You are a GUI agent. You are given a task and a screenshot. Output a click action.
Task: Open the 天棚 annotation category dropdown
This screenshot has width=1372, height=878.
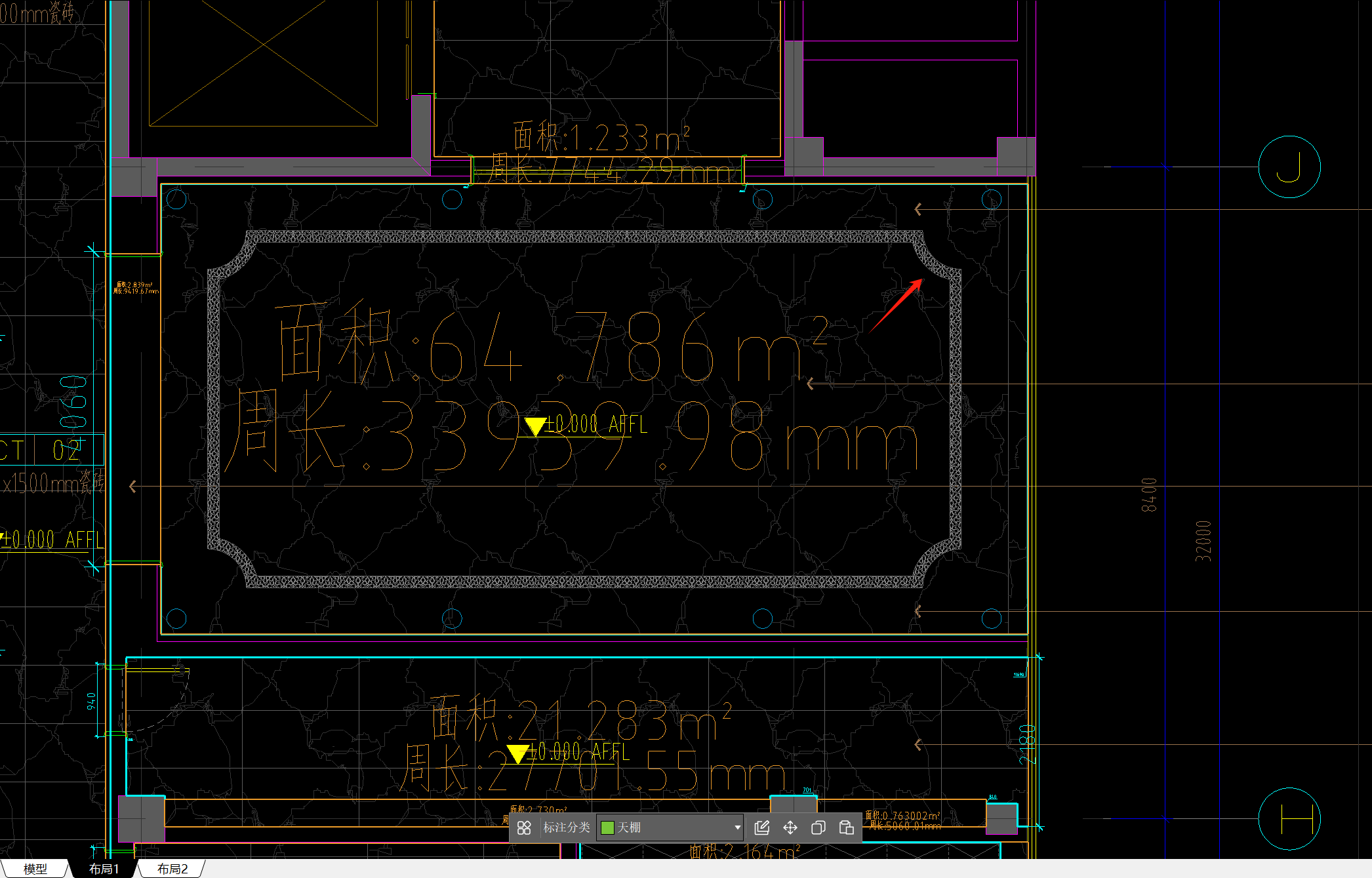tap(669, 828)
